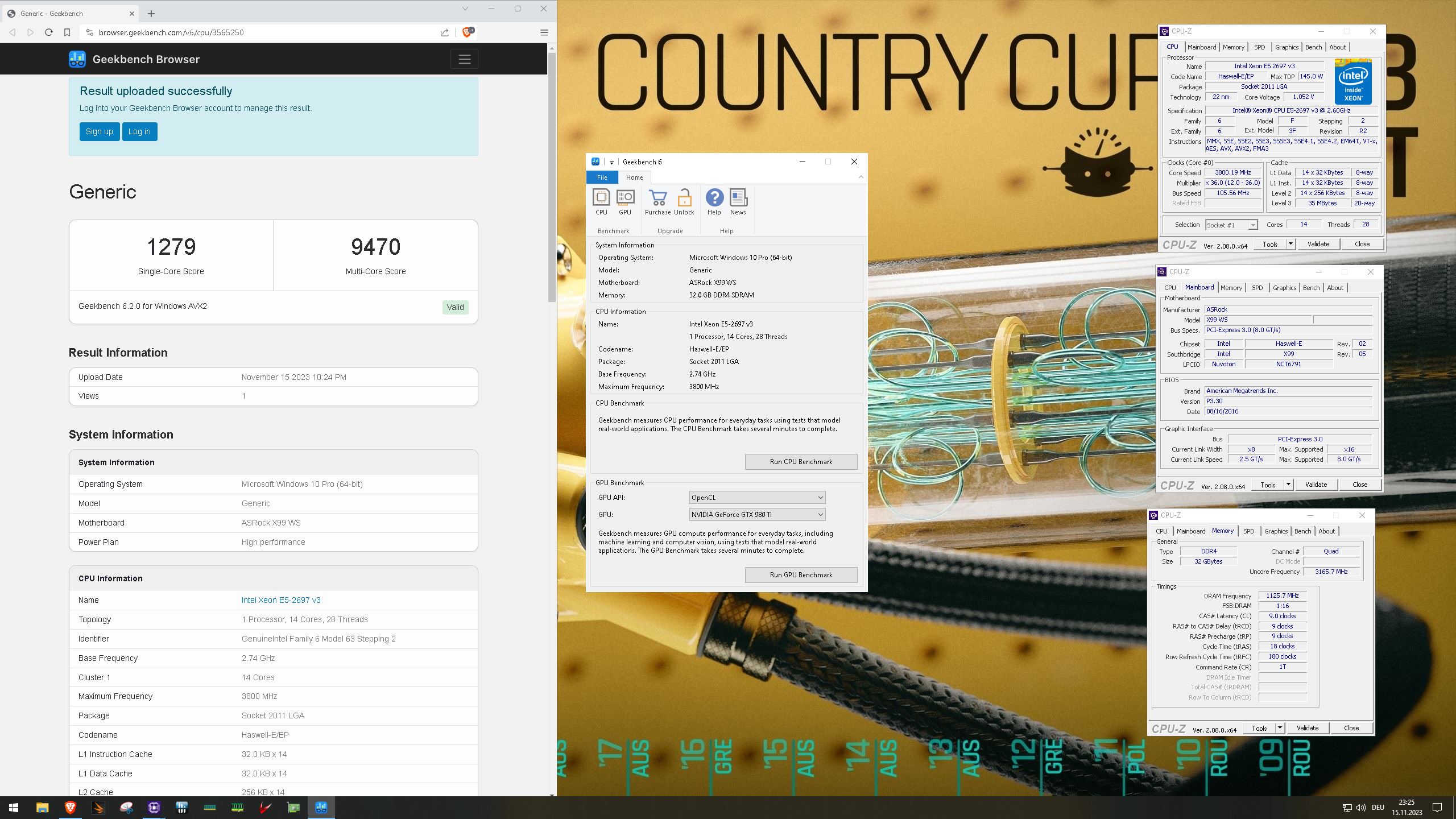This screenshot has height=819, width=1456.
Task: Click Run CPU Benchmark button
Action: coord(801,462)
